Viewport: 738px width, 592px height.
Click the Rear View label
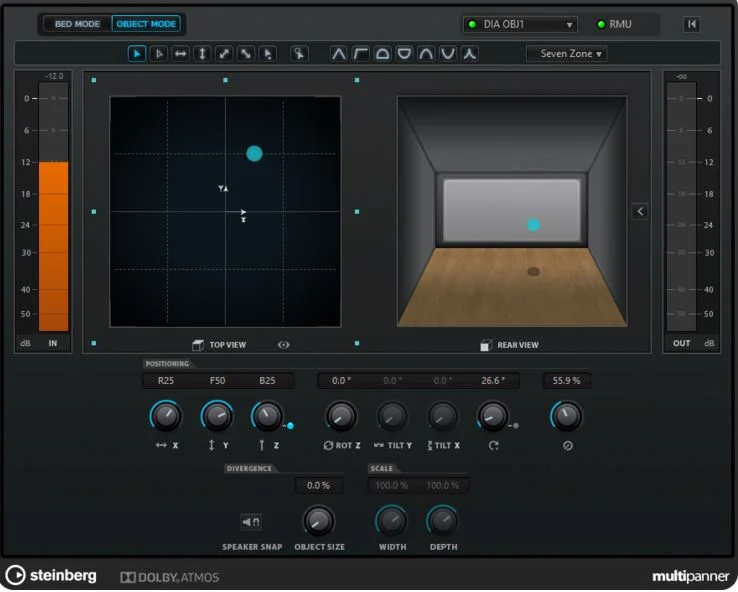518,345
